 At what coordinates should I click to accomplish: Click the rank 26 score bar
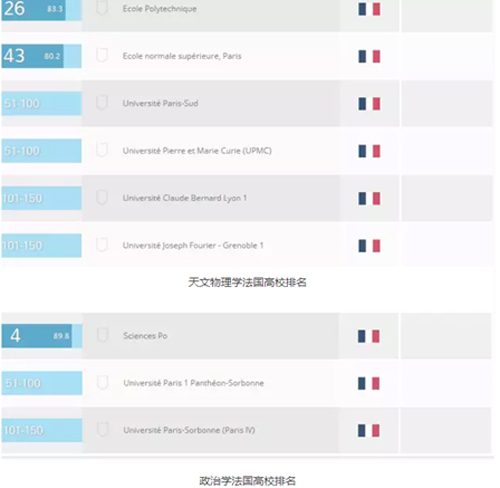[x=42, y=9]
